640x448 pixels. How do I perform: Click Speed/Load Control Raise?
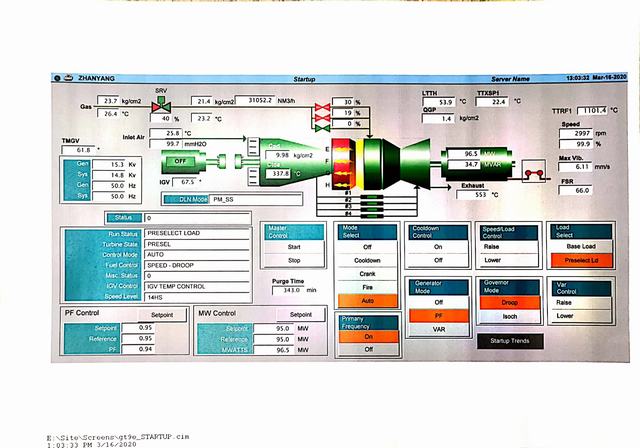click(x=509, y=247)
